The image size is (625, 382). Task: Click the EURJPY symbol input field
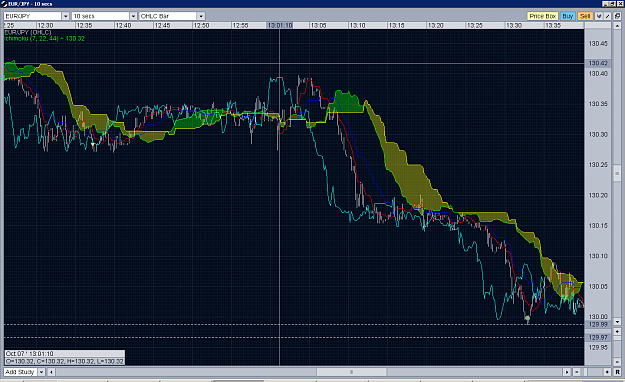(33, 16)
